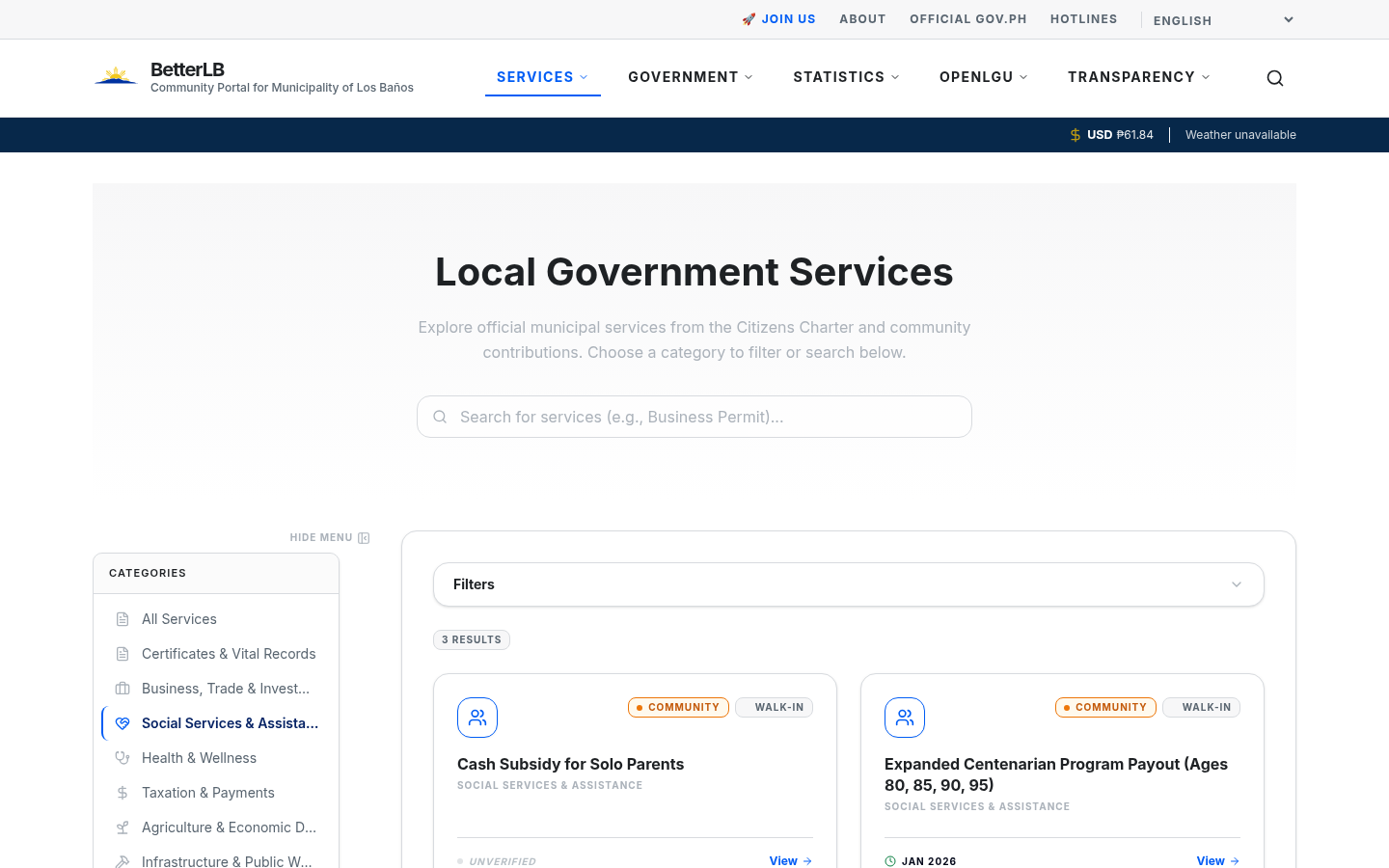Click the All Services document icon
Image resolution: width=1389 pixels, height=868 pixels.
(123, 619)
